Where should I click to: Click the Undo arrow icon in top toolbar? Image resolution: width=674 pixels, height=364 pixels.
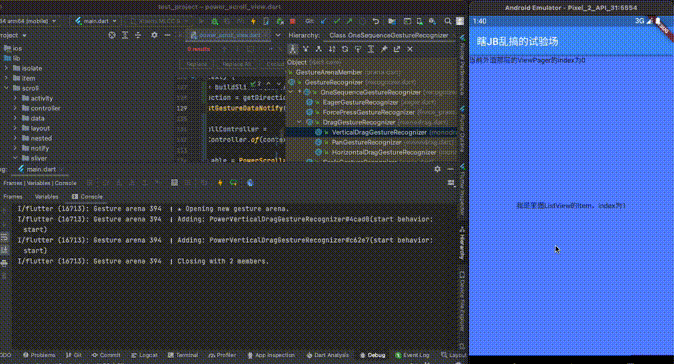tap(376, 21)
